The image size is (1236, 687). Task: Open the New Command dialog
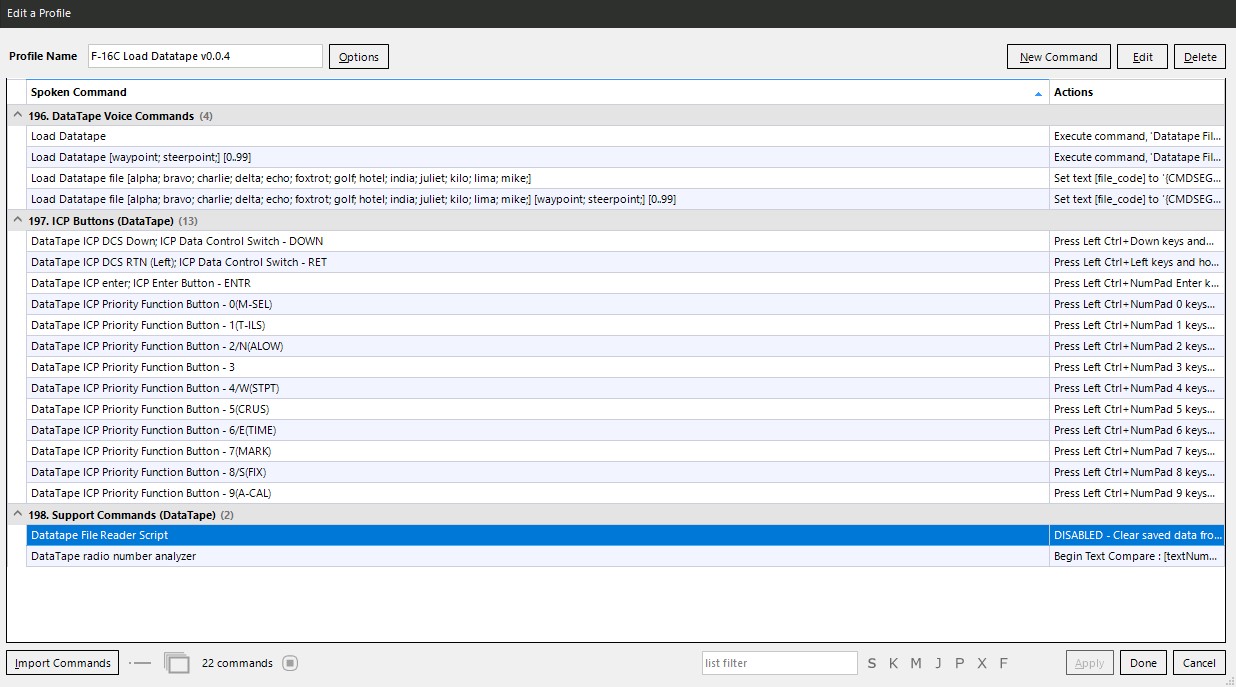coord(1058,57)
